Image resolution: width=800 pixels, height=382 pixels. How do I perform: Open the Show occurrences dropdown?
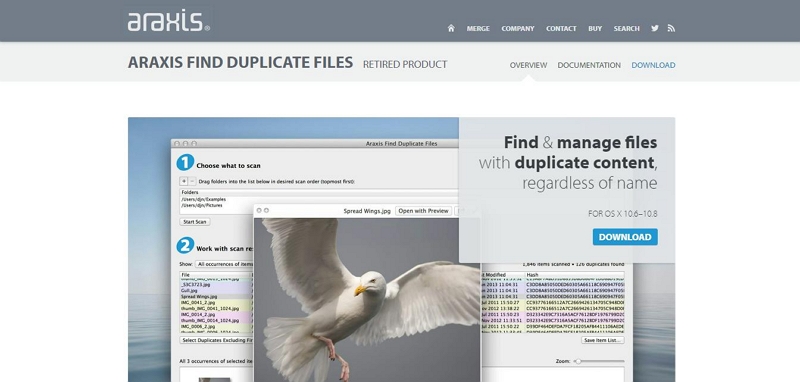tap(224, 264)
